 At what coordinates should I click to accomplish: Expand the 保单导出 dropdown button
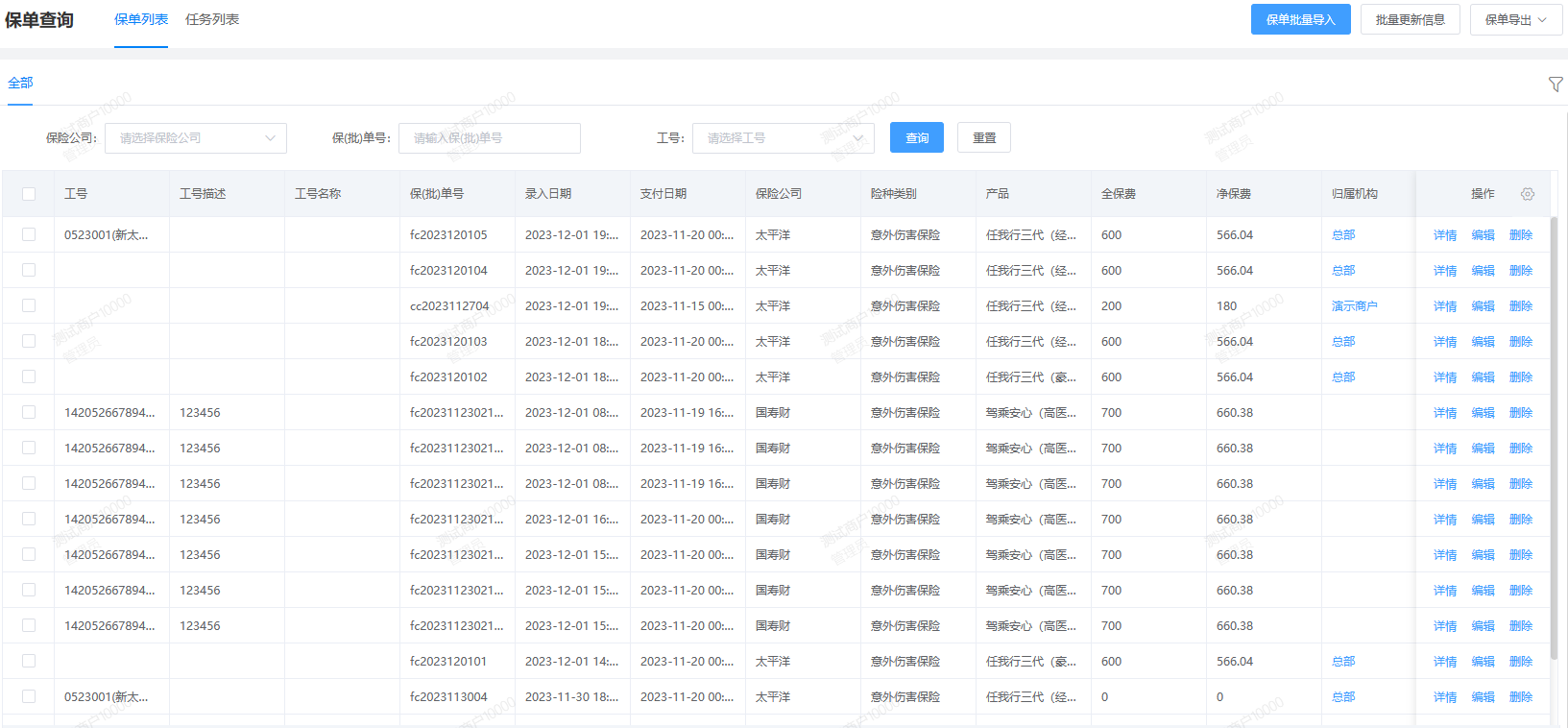1516,19
